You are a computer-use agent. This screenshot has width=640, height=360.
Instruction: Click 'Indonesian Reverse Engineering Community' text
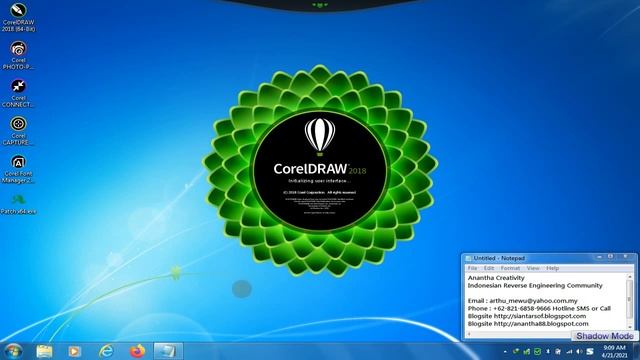pos(535,285)
